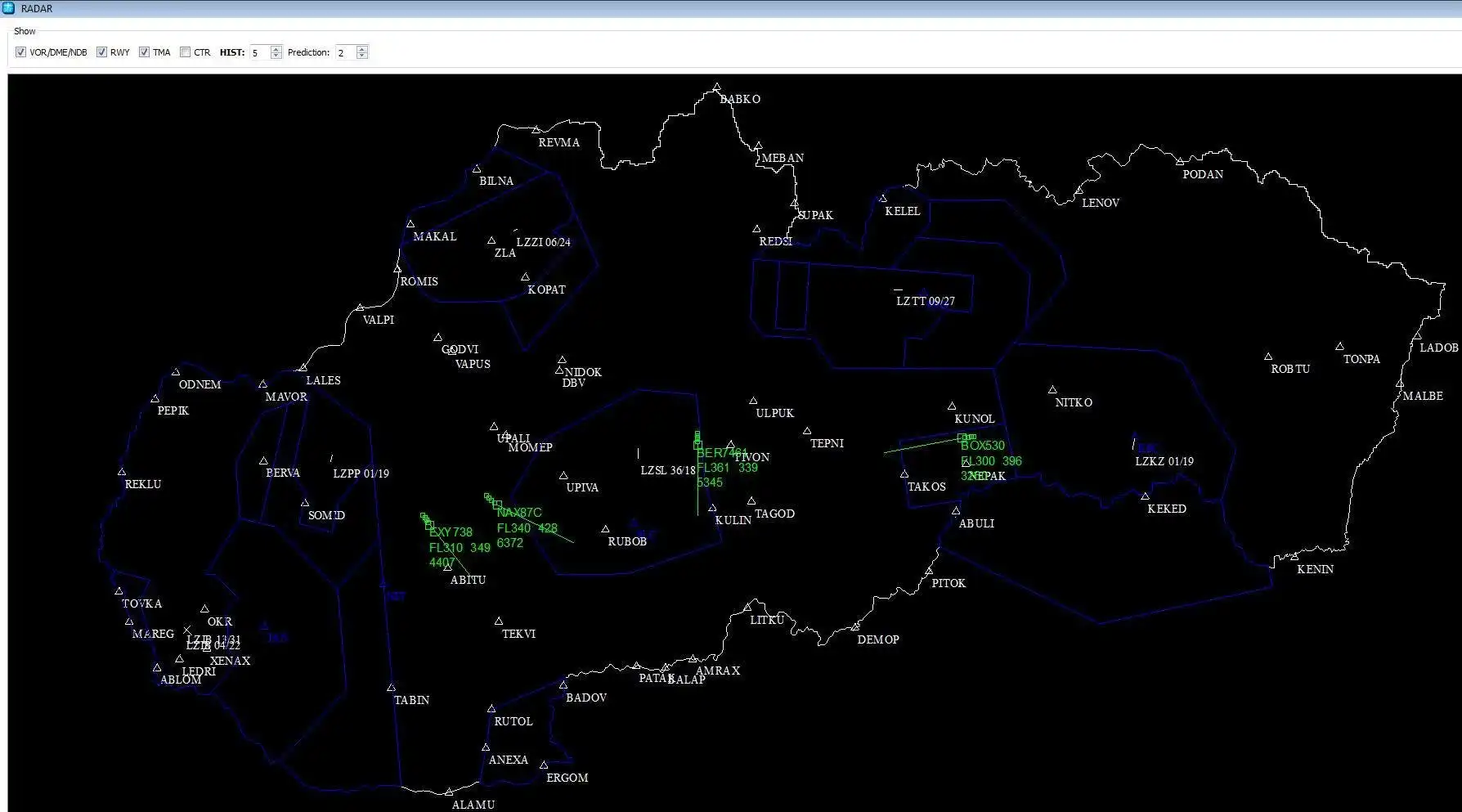Screen dimensions: 1462x812
Task: Click the KENIN waypoint label
Action: pos(1315,569)
